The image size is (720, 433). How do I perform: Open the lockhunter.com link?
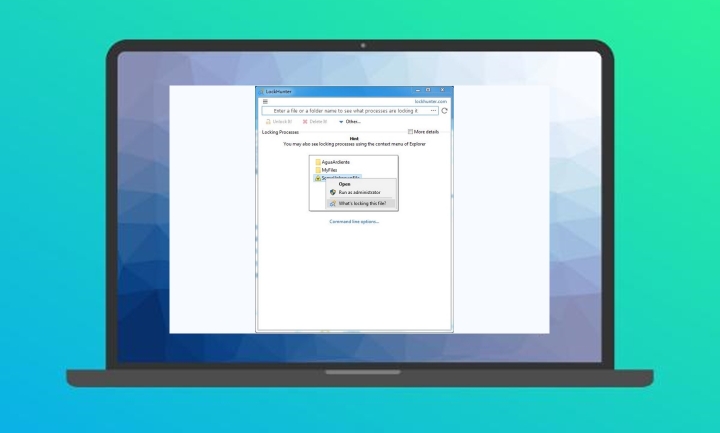click(431, 101)
